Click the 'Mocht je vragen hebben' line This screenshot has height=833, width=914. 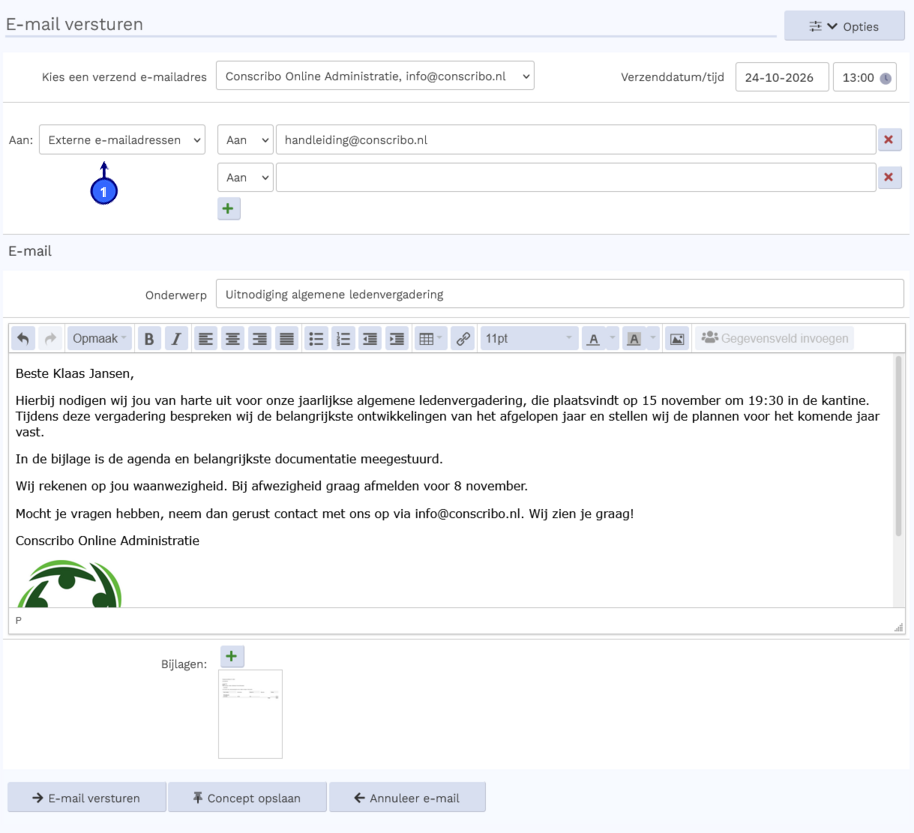(x=325, y=514)
